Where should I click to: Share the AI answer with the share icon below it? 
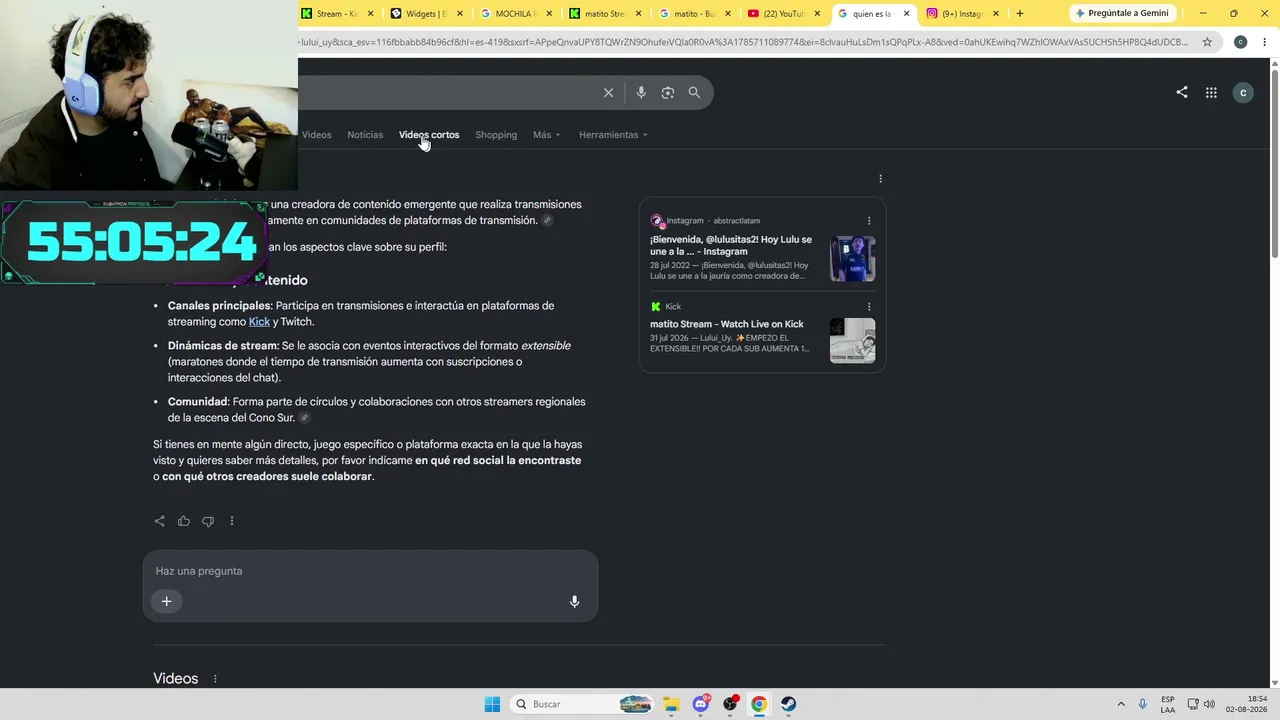point(159,521)
